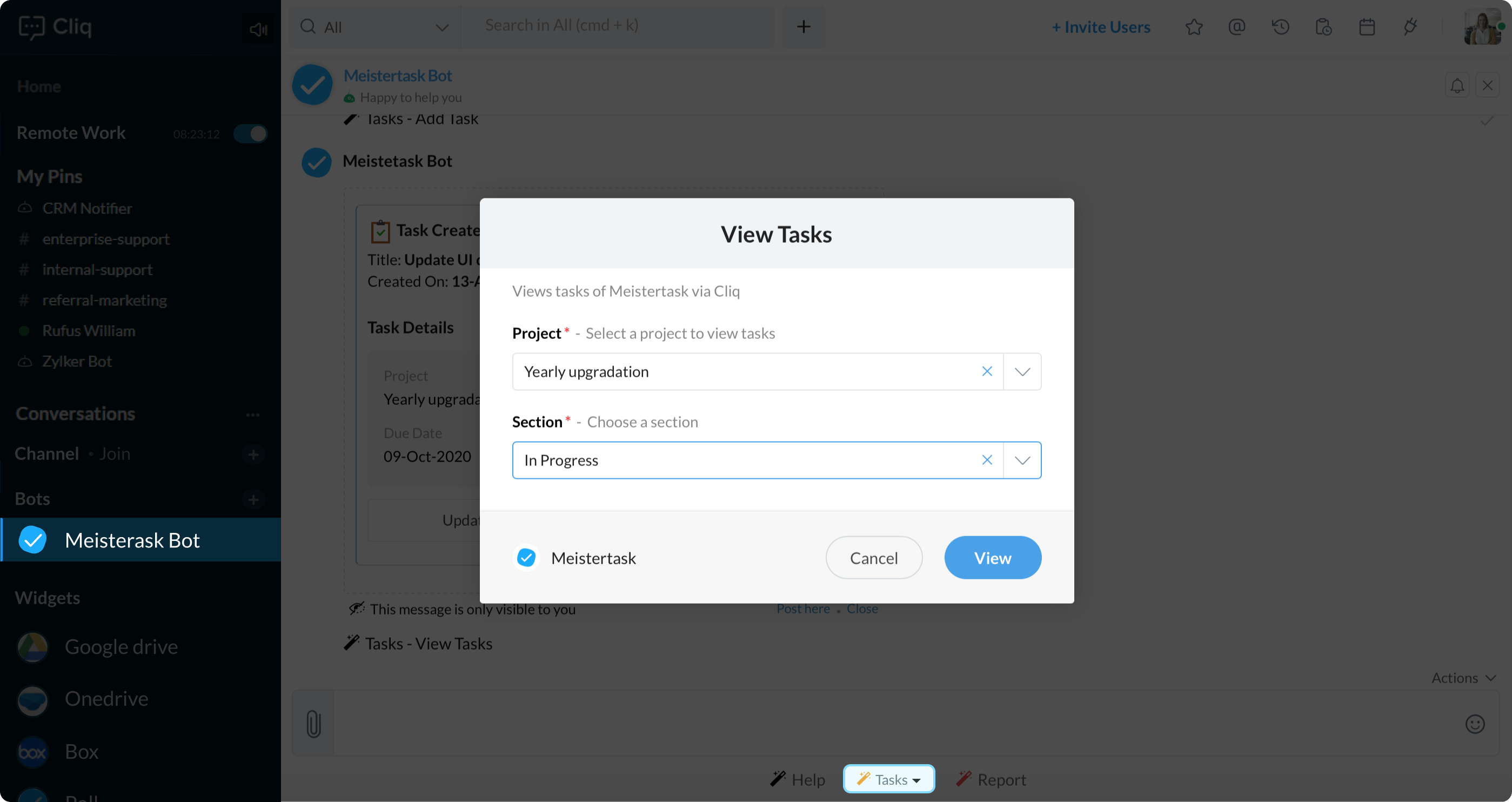
Task: Click the message input area
Action: (x=895, y=723)
